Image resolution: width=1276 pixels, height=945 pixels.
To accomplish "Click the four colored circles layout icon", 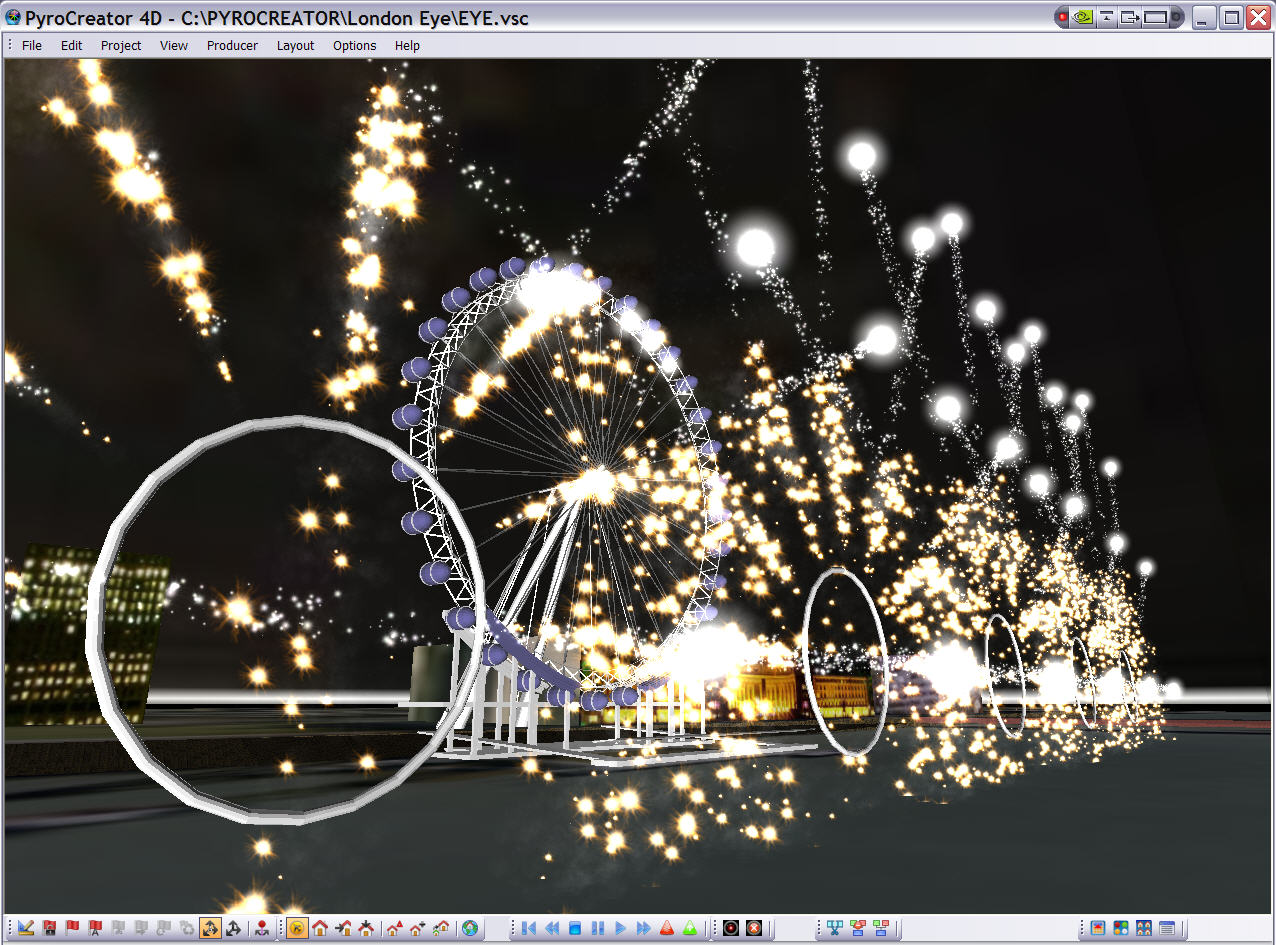I will (1121, 928).
